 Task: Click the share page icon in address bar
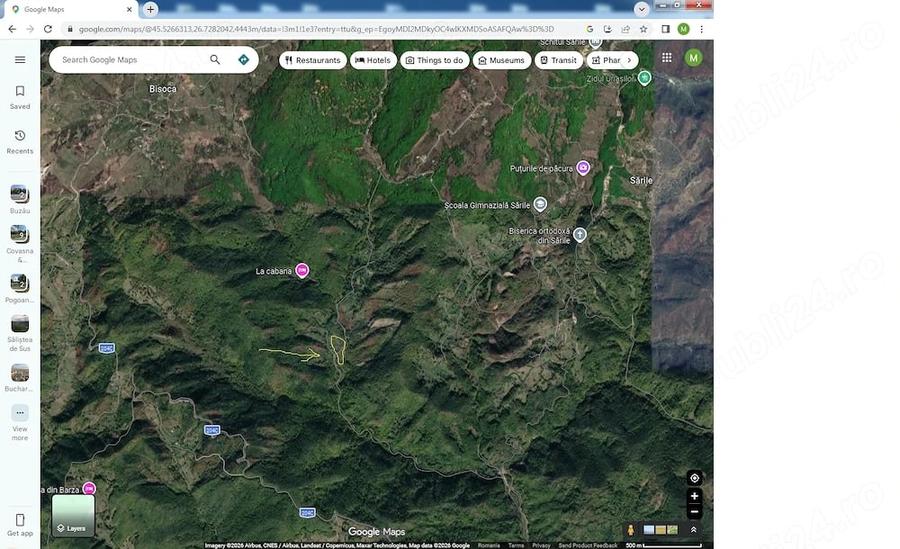tap(626, 29)
